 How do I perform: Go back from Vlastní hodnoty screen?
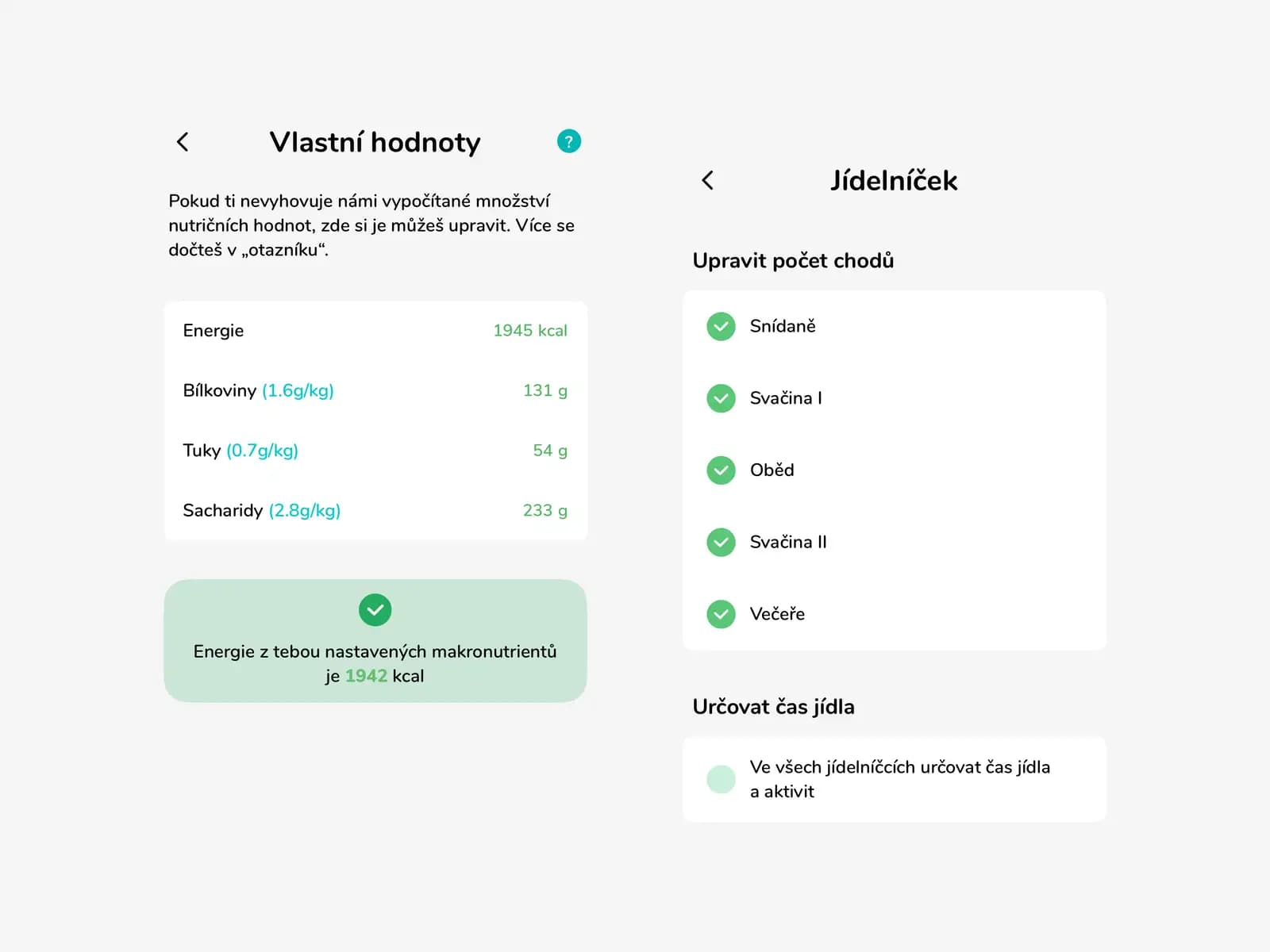click(183, 142)
